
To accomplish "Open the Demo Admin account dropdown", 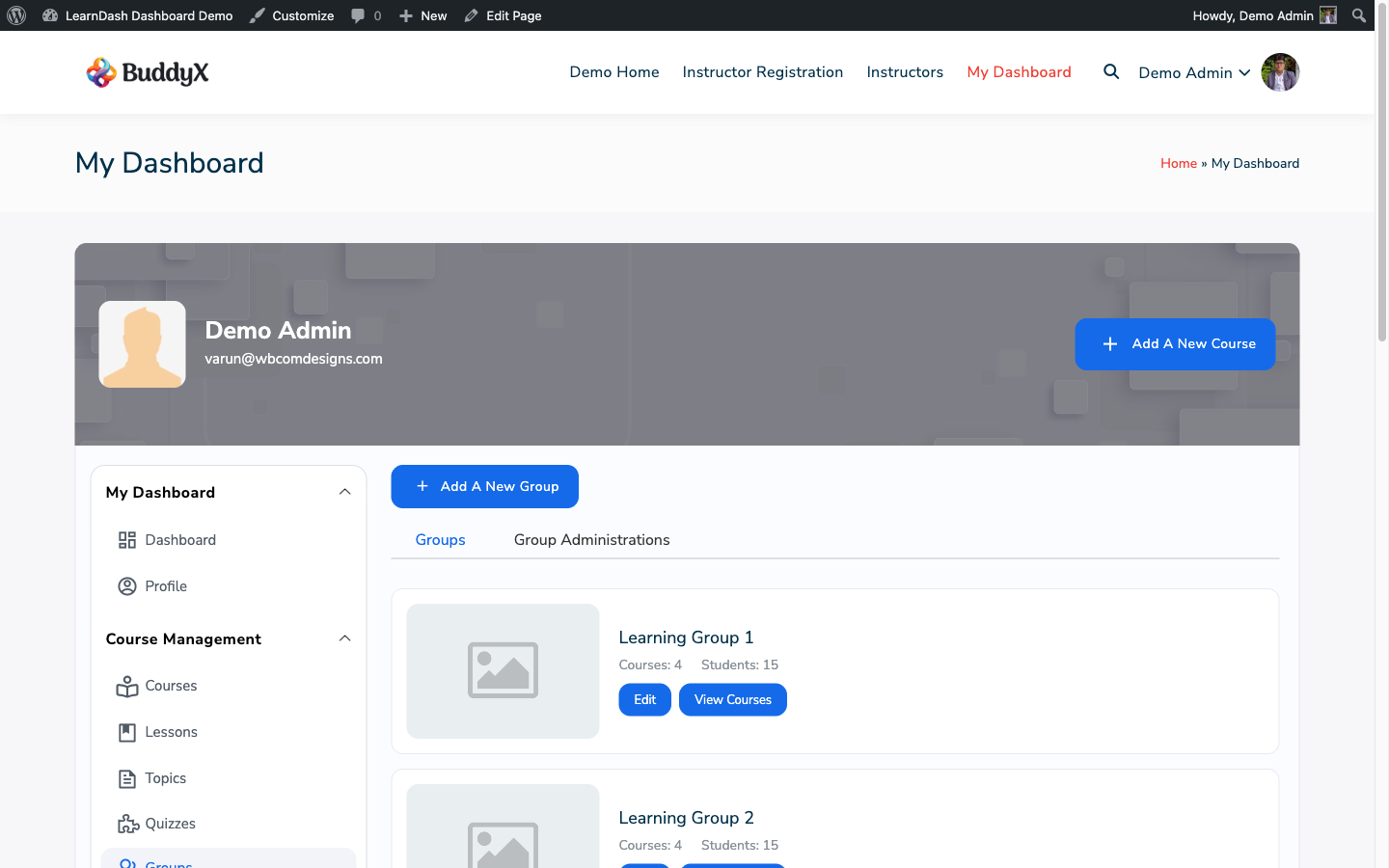I will click(x=1194, y=71).
